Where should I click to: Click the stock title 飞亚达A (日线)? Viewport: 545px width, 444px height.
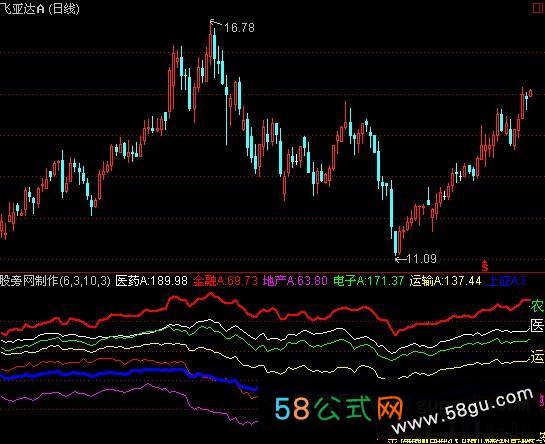[40, 8]
